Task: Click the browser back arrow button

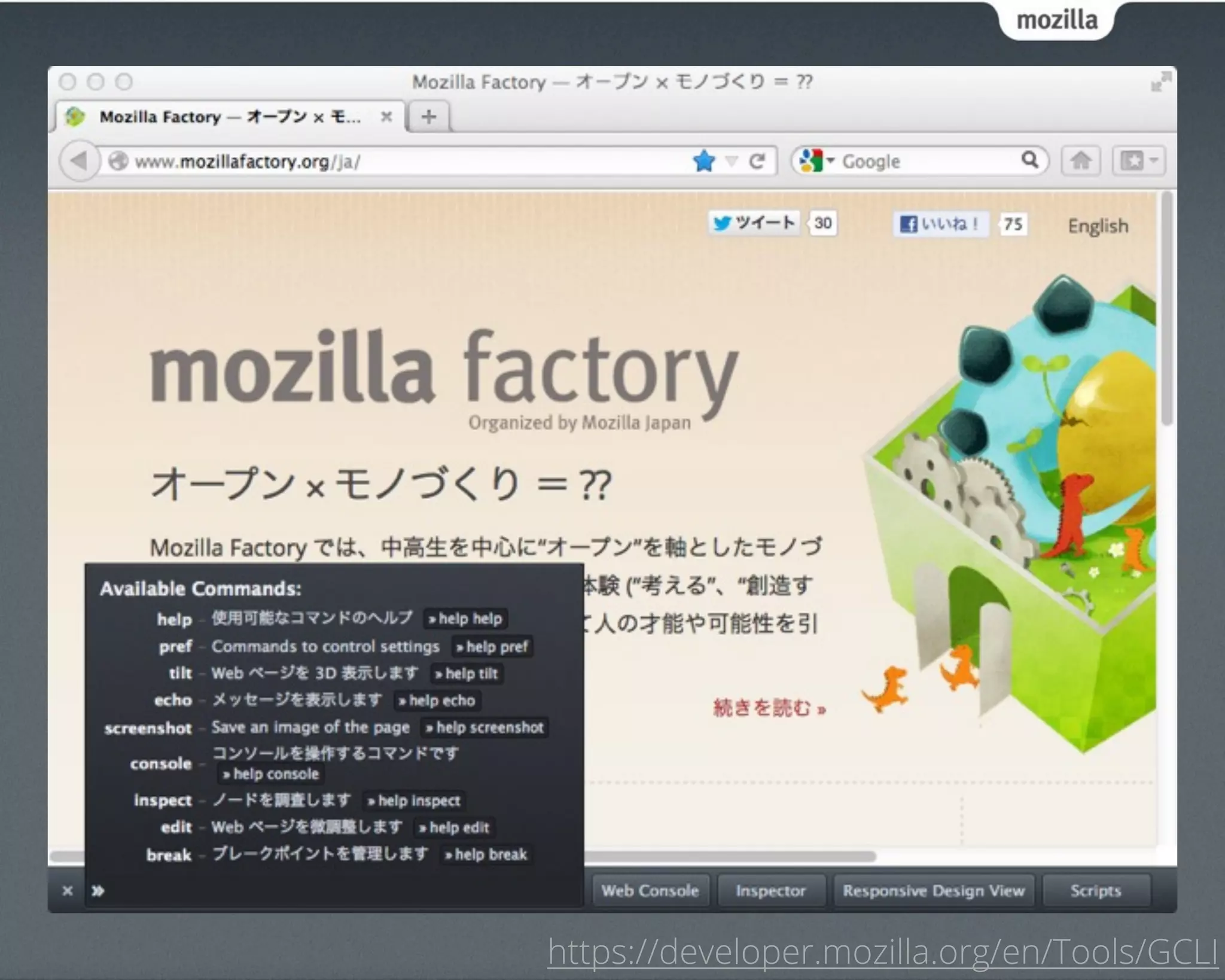Action: (79, 160)
